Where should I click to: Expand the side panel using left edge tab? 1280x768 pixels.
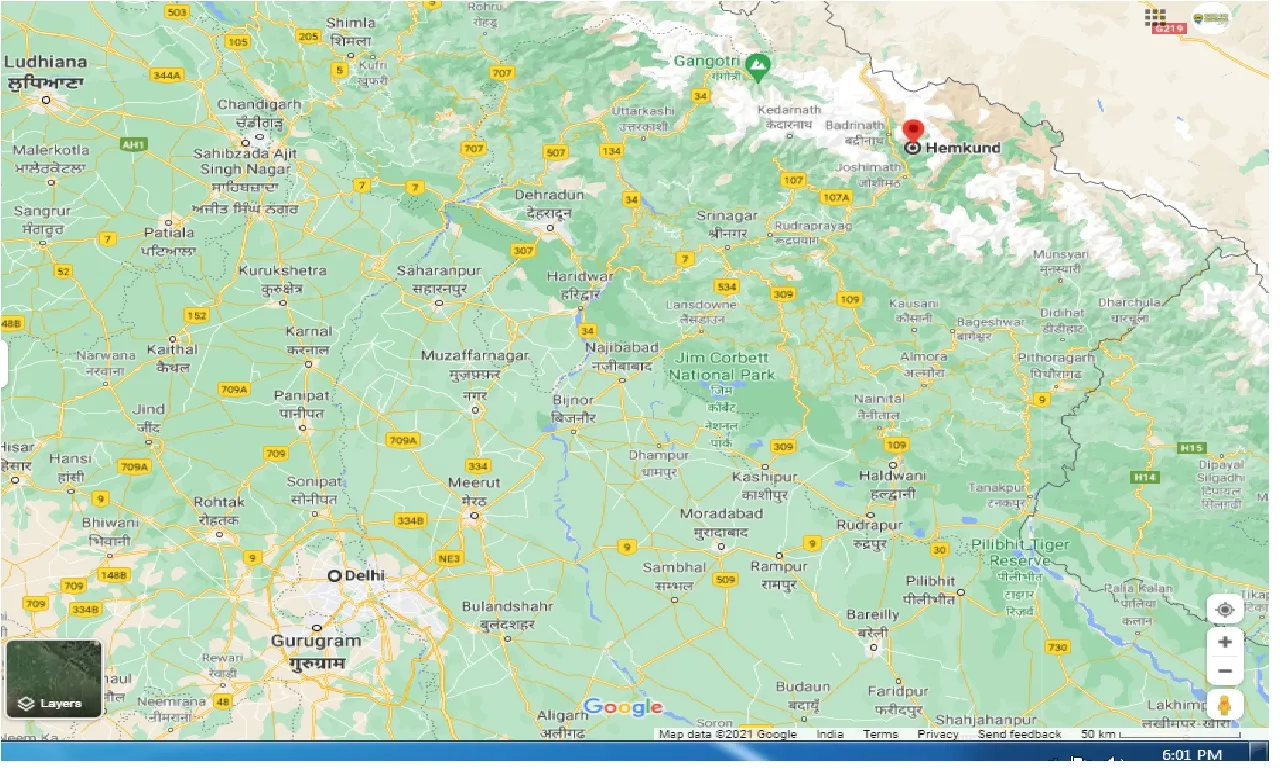pyautogui.click(x=4, y=365)
